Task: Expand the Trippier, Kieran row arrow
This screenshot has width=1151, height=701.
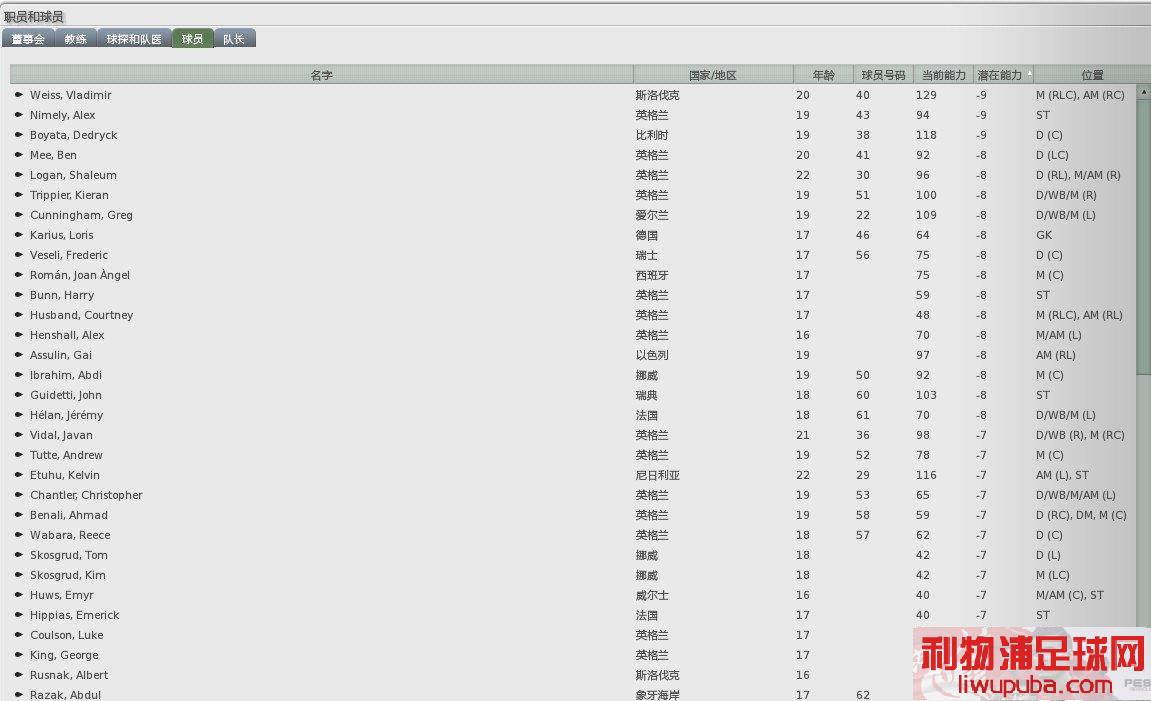Action: 18,195
